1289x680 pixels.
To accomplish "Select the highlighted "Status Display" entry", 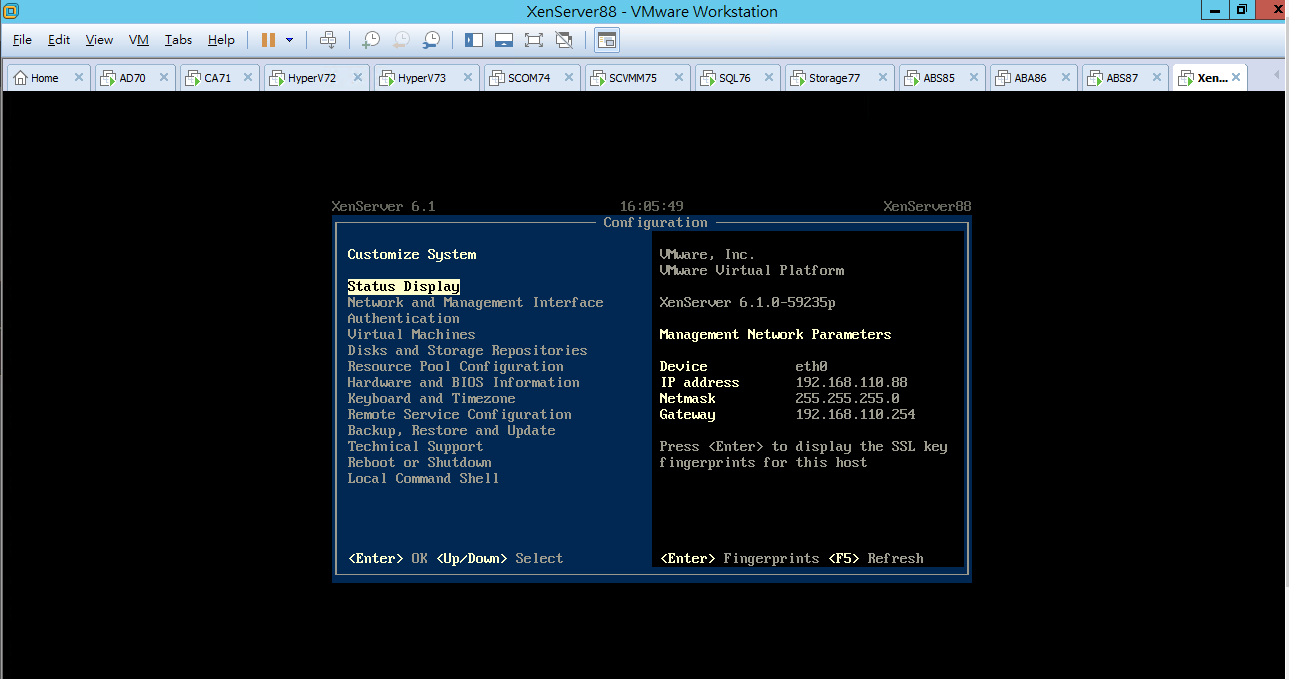I will tap(404, 287).
